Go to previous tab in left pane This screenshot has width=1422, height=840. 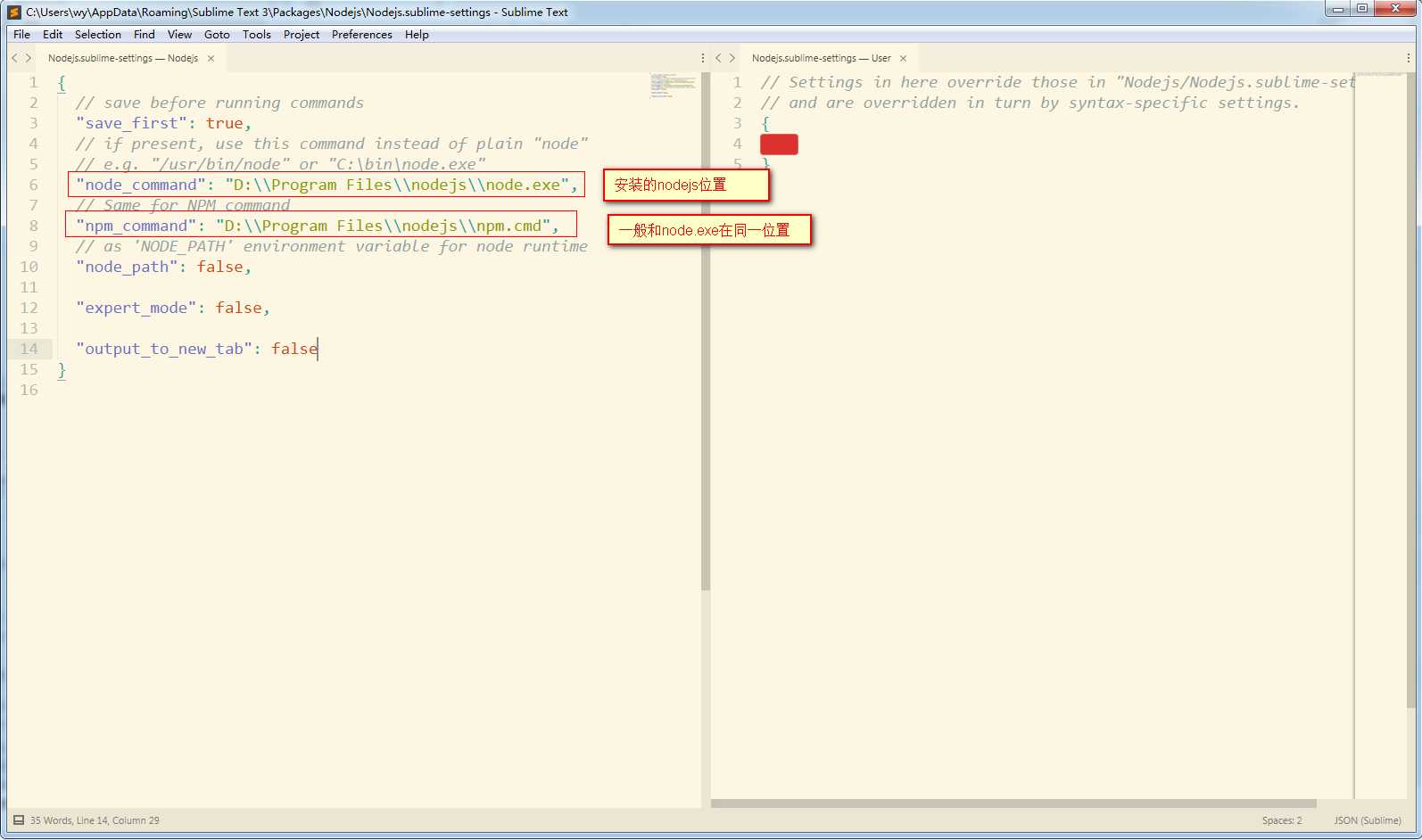tap(14, 58)
